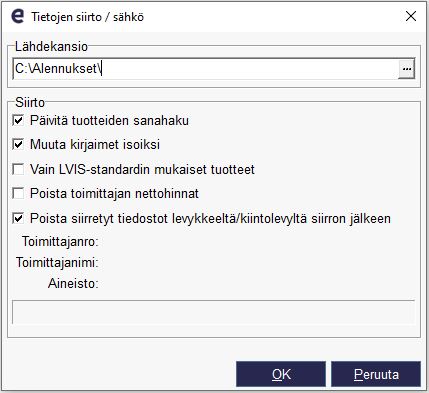This screenshot has width=429, height=393.
Task: Click the Tietojen siirto / sähkö title
Action: (x=88, y=17)
